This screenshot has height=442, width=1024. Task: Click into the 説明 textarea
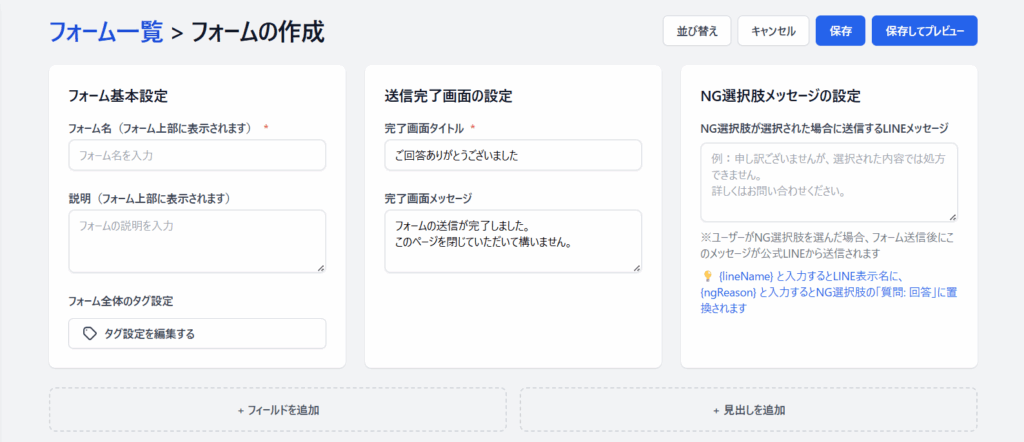[x=197, y=240]
